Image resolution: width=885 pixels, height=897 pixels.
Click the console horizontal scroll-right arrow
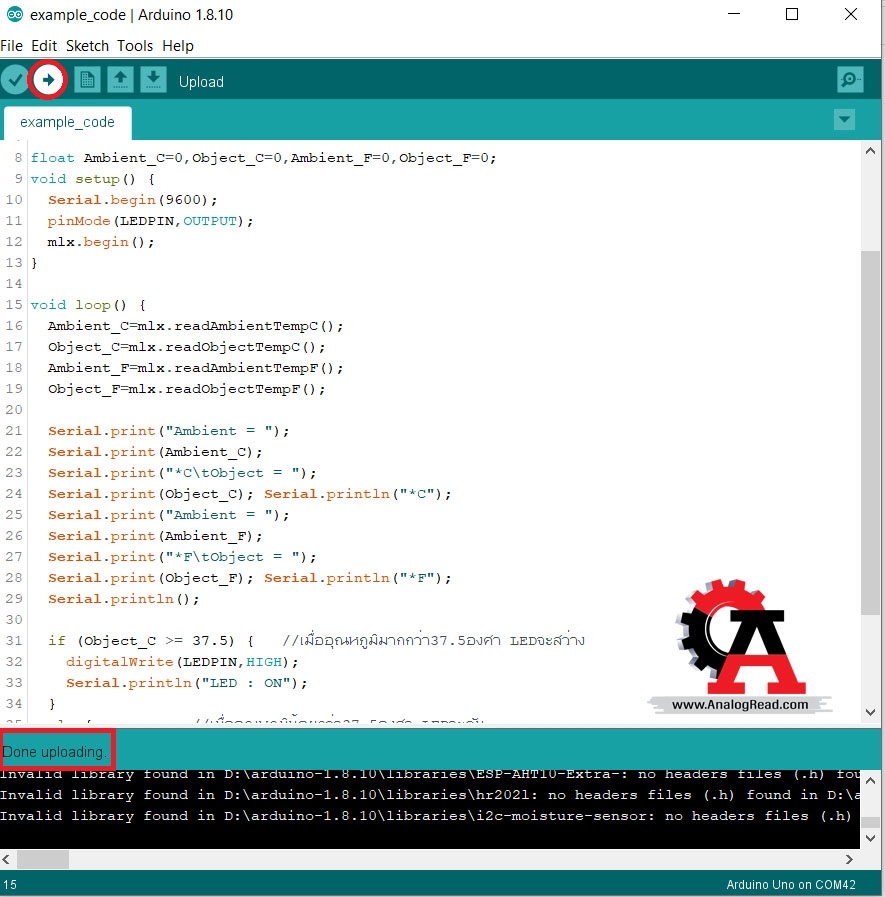point(850,859)
